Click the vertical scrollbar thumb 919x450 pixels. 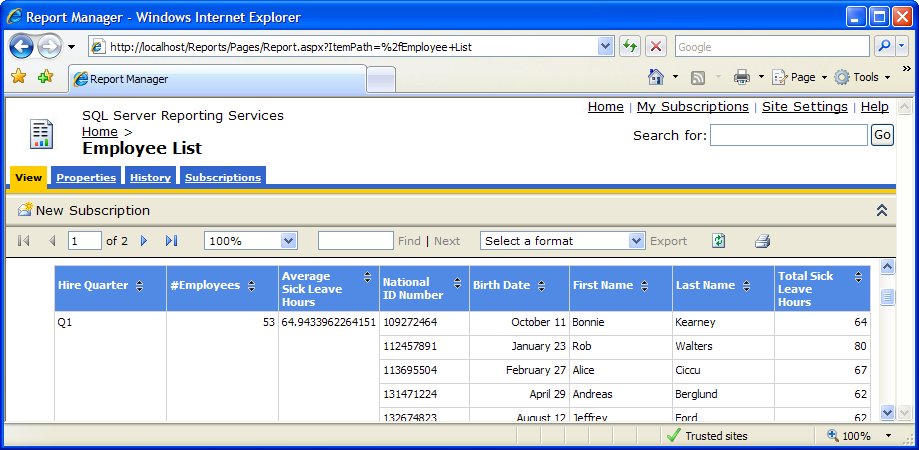[887, 297]
